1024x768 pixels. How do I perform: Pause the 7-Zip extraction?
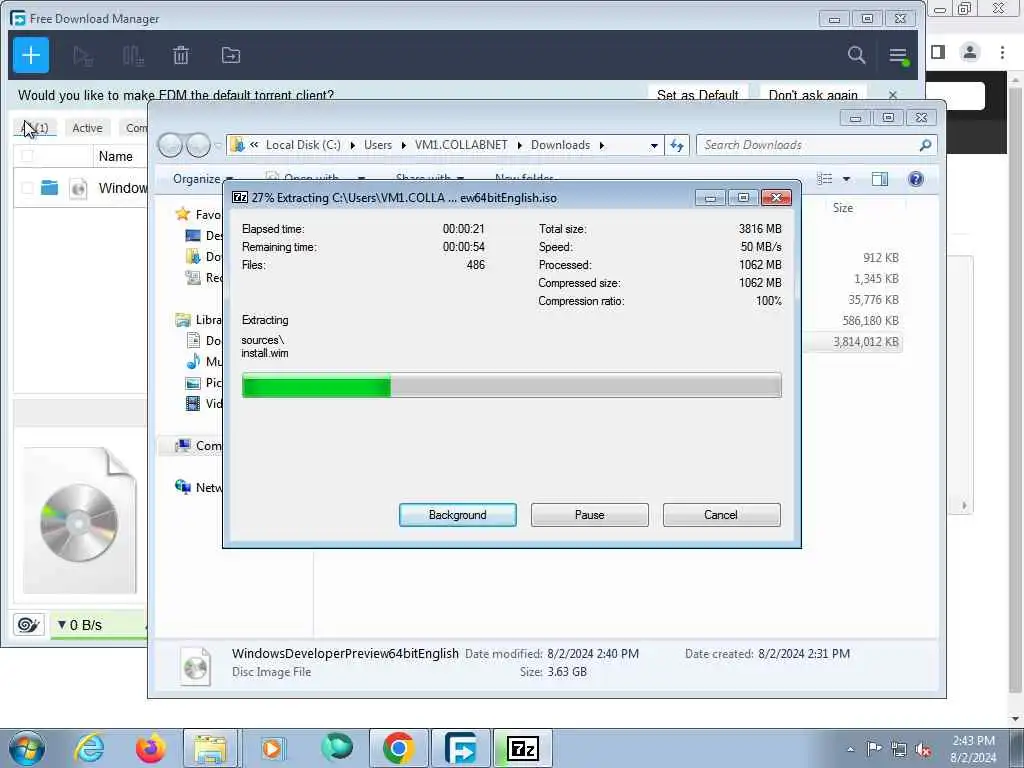click(x=590, y=515)
